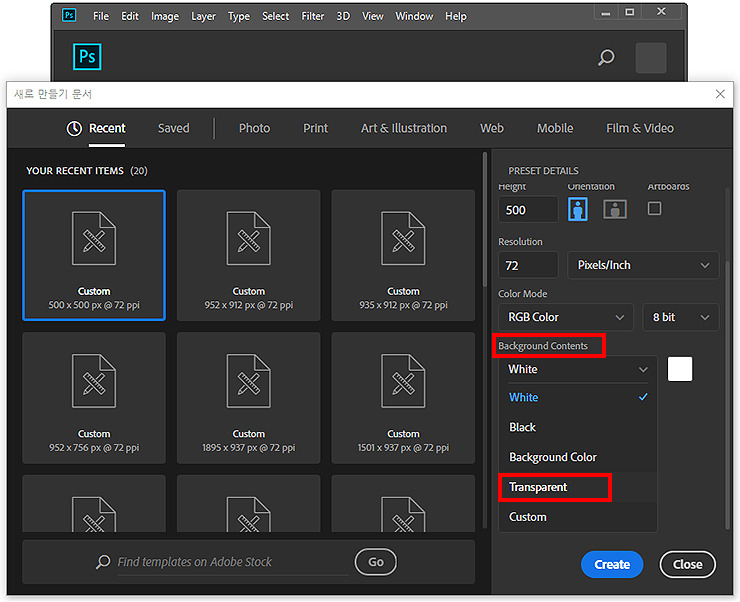
Task: Click the Create button
Action: [612, 564]
